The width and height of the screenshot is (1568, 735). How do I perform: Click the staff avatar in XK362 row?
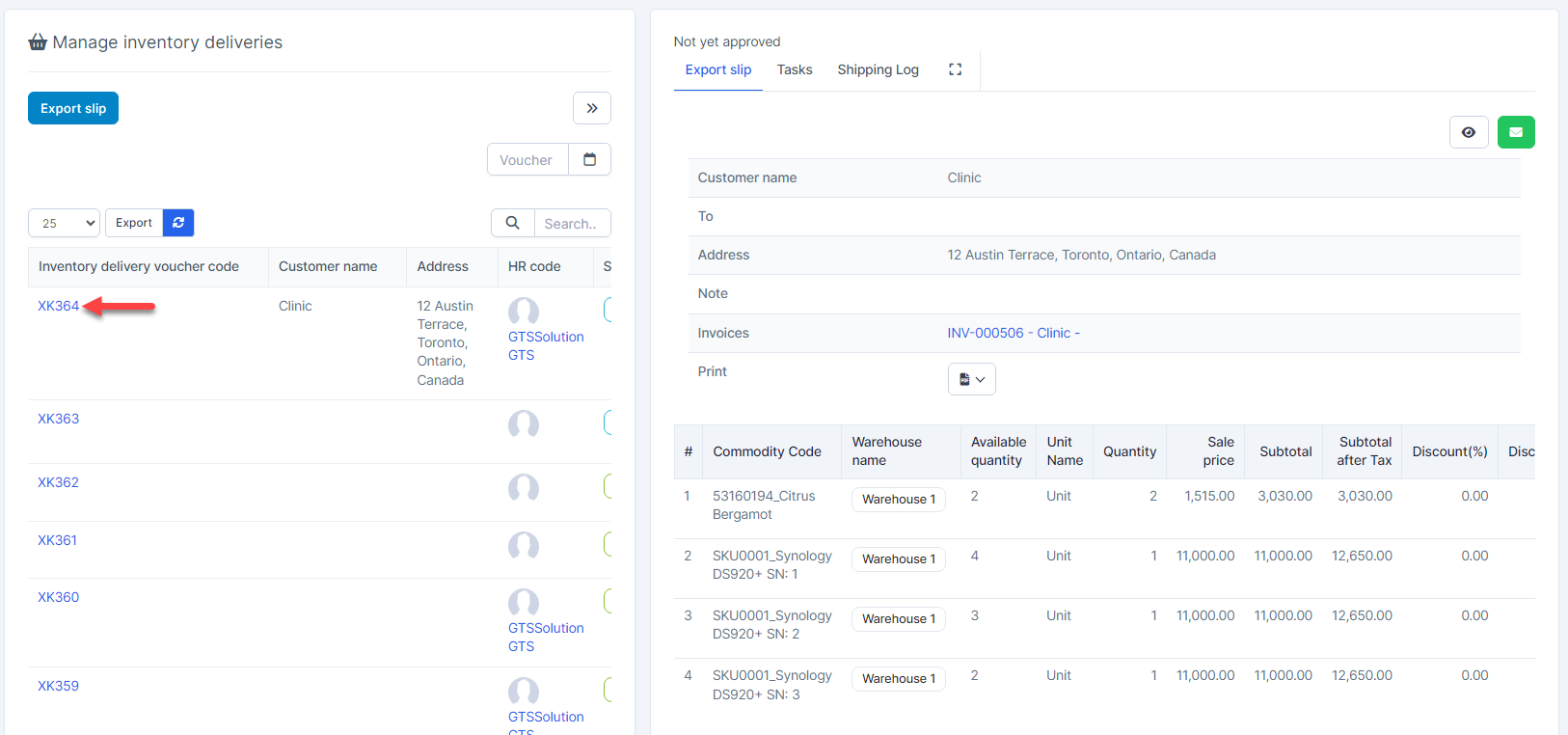pyautogui.click(x=524, y=488)
